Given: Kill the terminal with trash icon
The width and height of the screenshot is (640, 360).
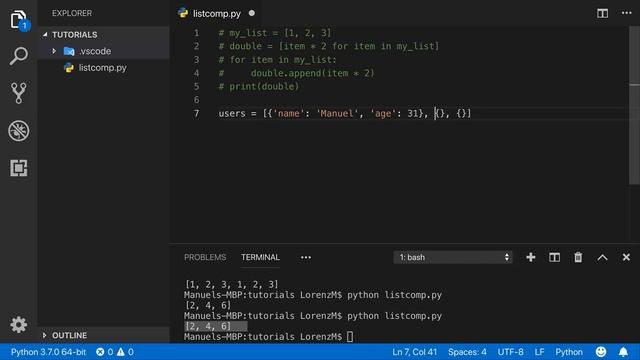Looking at the screenshot, I should point(578,257).
